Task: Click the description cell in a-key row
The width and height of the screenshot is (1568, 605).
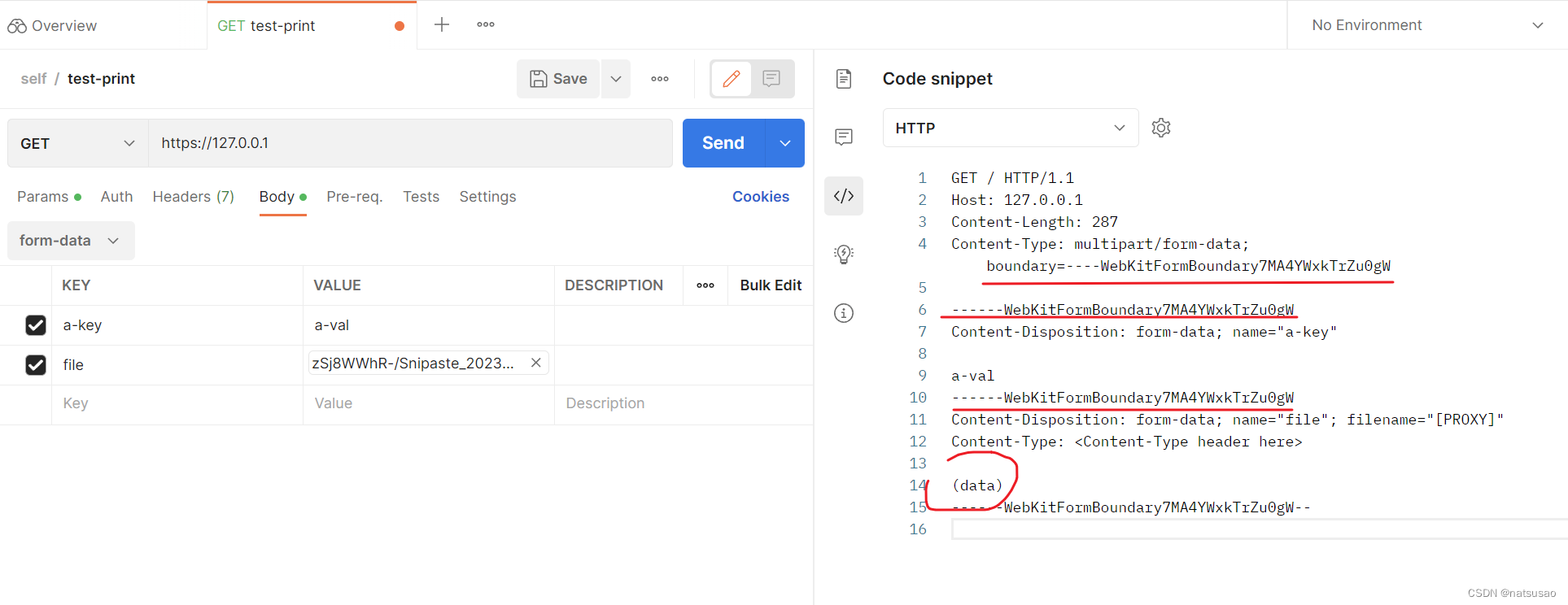Action: 684,325
